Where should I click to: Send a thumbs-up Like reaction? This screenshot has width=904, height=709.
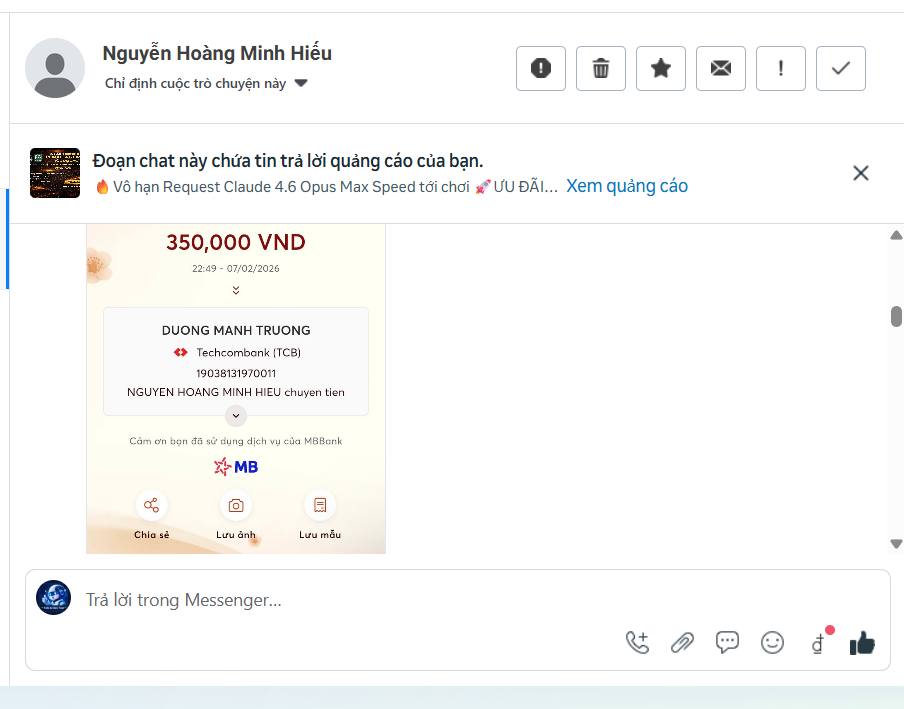(x=861, y=644)
